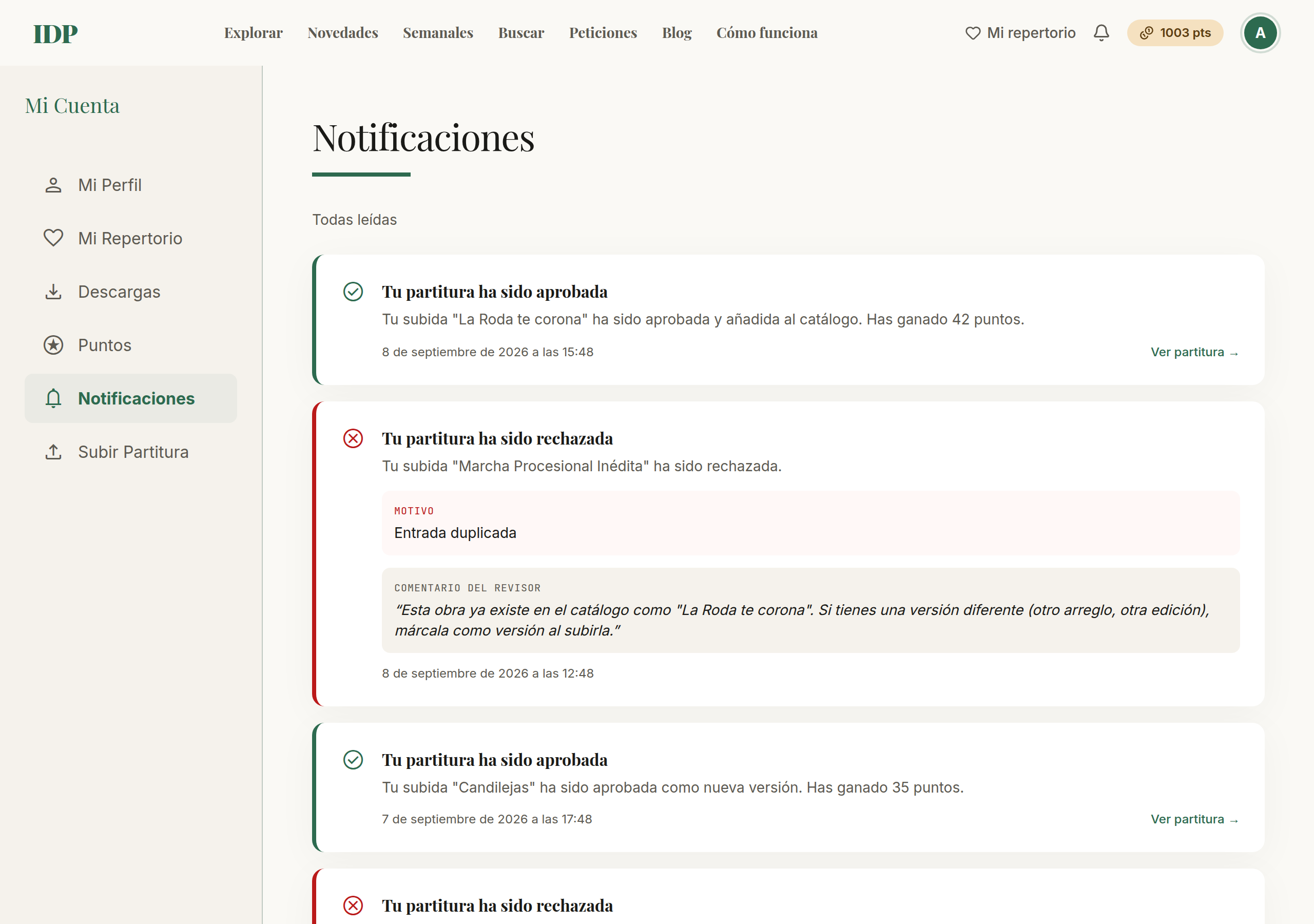The height and width of the screenshot is (924, 1314).
Task: Open Mi repertorio heart link in header
Action: (x=1020, y=33)
